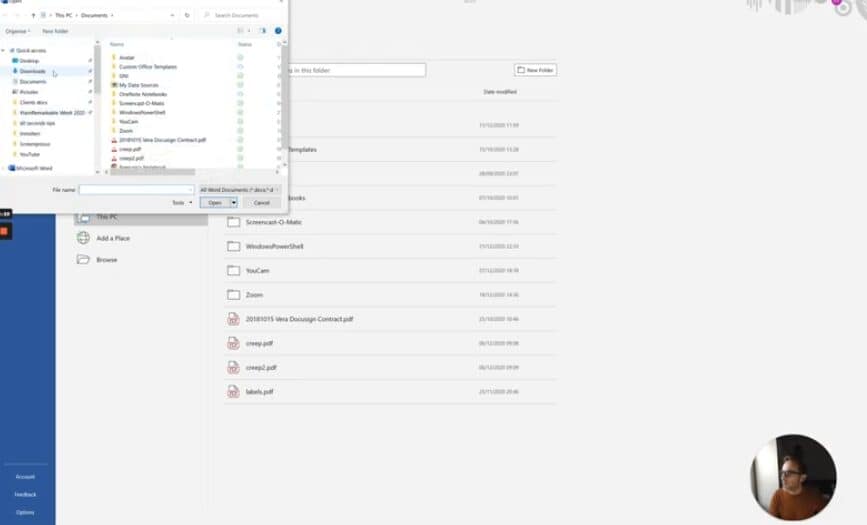This screenshot has height=525, width=867.
Task: Expand the Organize menu
Action: 18,31
